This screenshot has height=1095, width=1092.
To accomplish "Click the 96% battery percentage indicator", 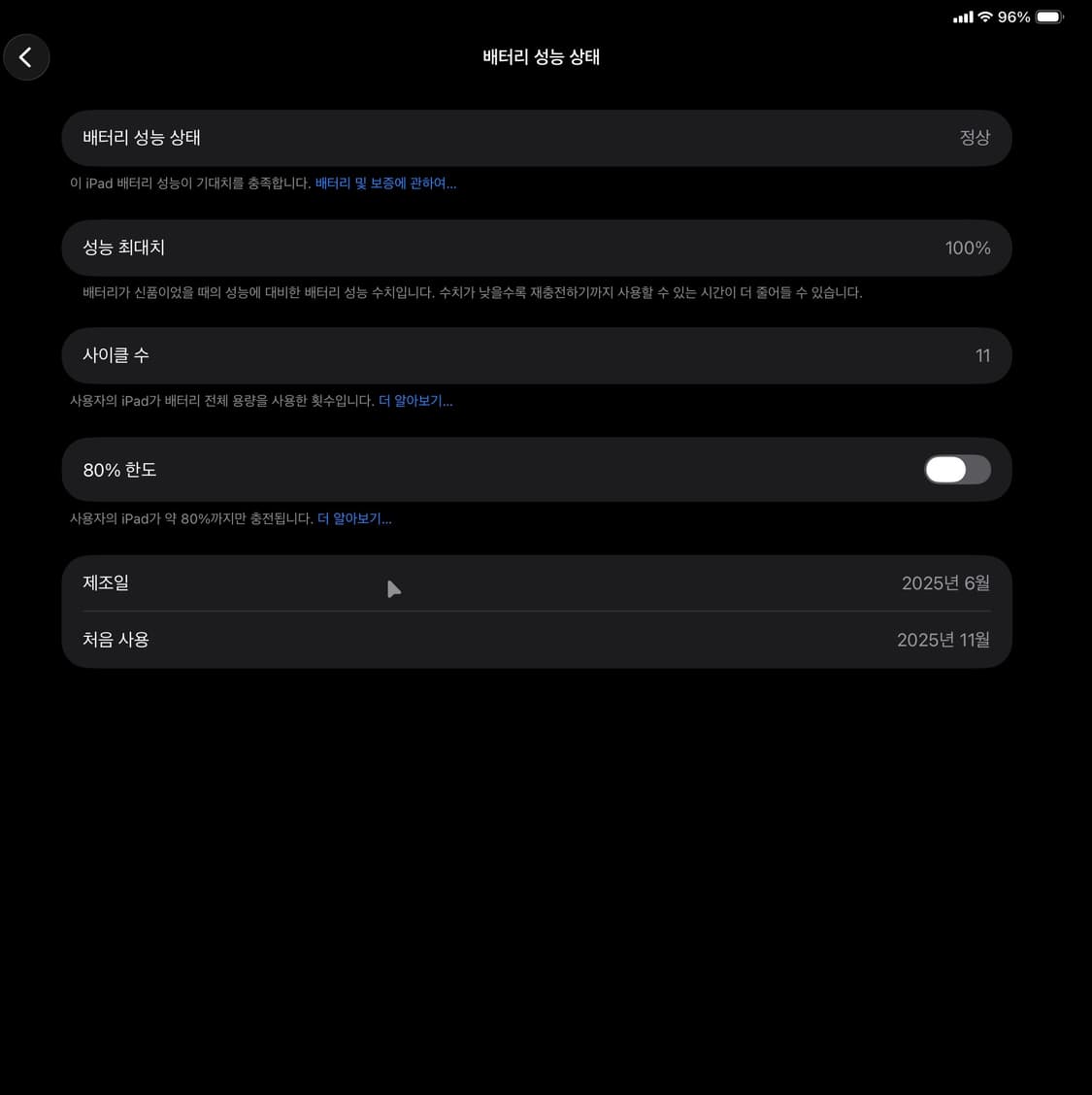I will click(x=1013, y=17).
